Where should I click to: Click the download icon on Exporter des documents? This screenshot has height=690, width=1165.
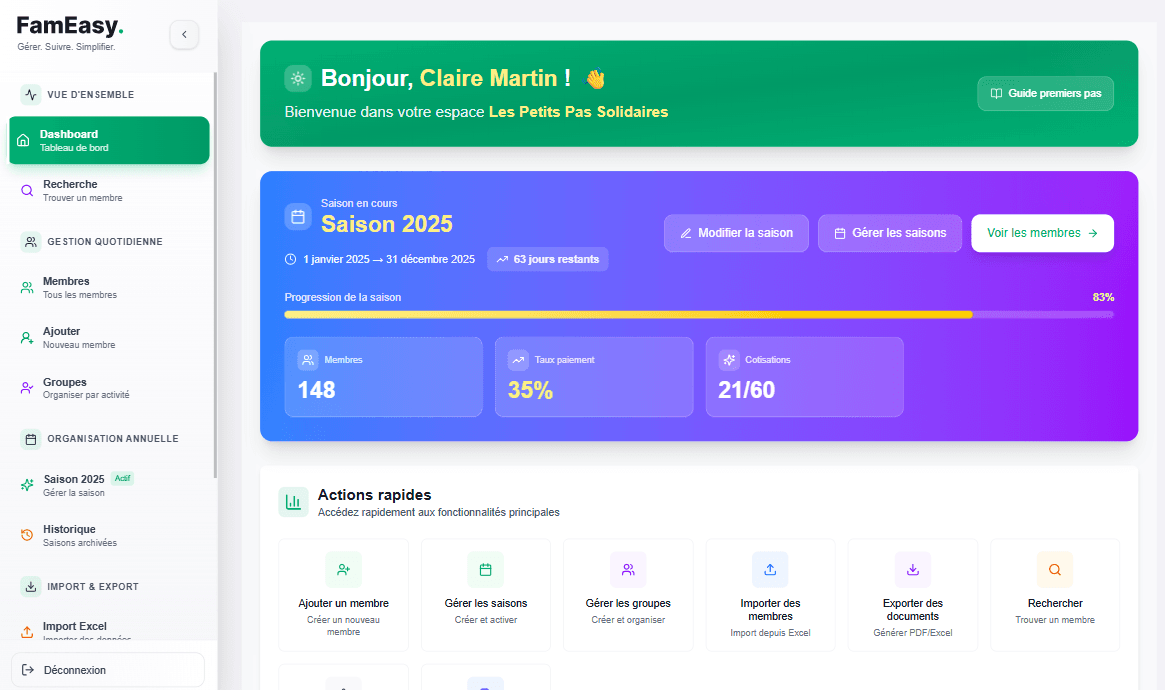(x=912, y=569)
